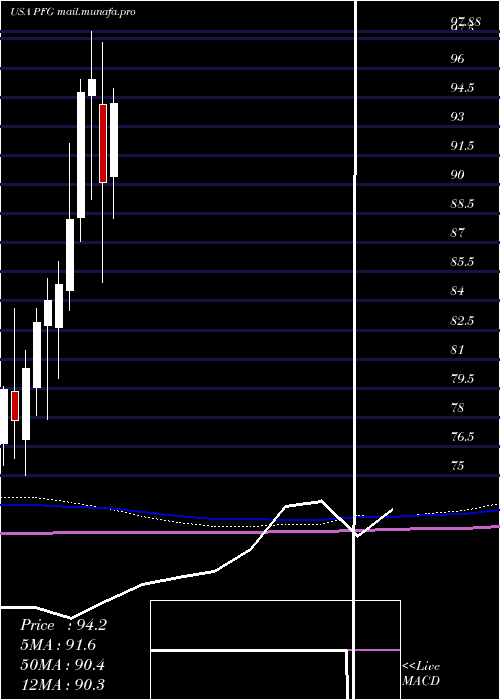
Task: Select the small red candlestick near 78
Action: click(15, 406)
